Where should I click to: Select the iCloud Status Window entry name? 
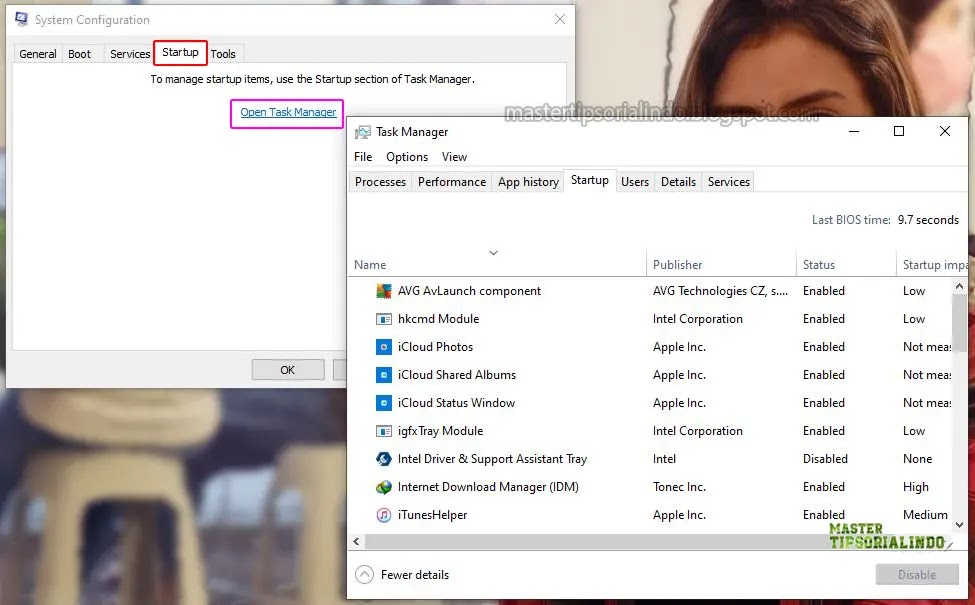click(x=456, y=403)
